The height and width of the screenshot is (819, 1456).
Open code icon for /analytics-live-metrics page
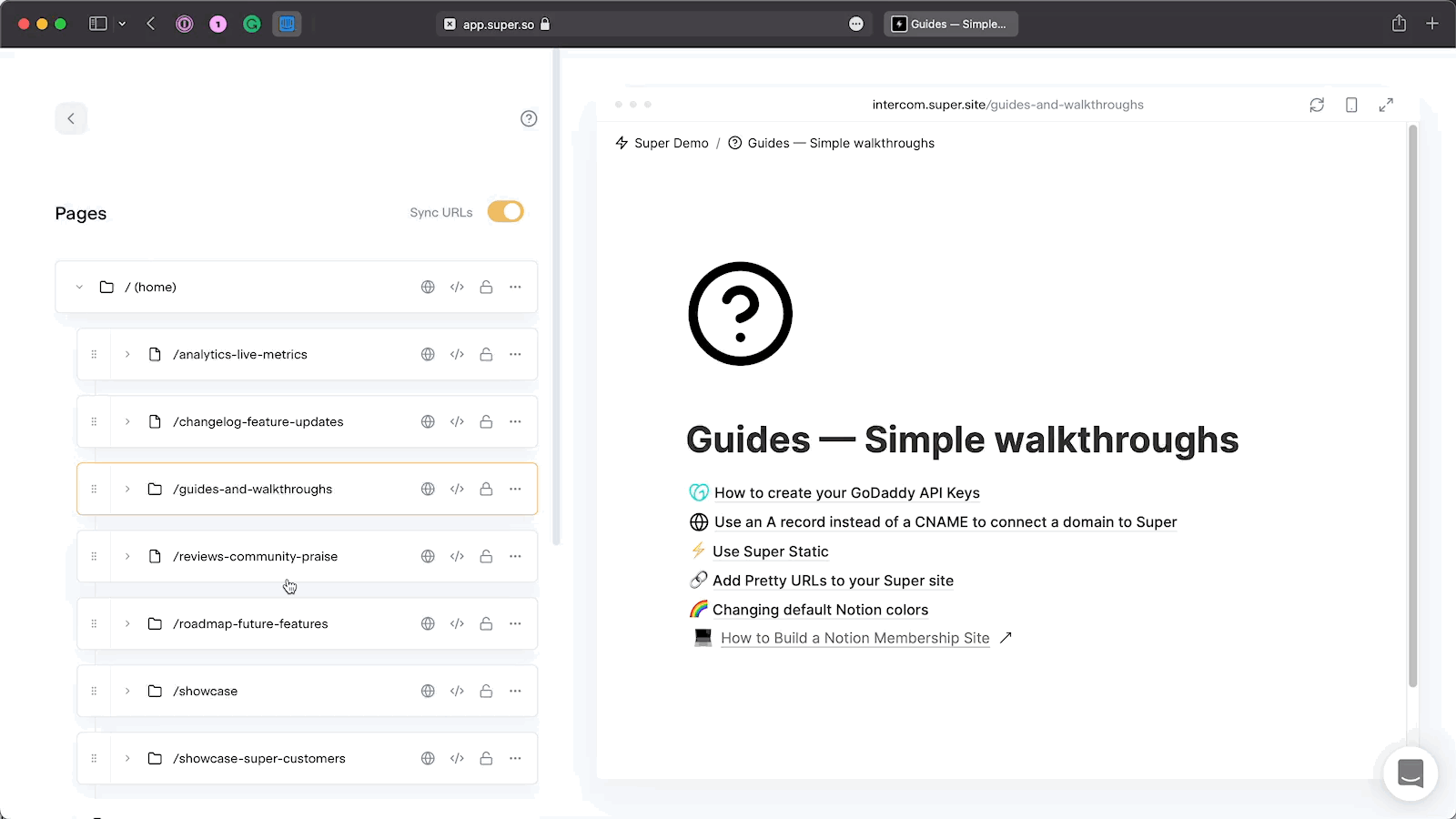tap(457, 355)
